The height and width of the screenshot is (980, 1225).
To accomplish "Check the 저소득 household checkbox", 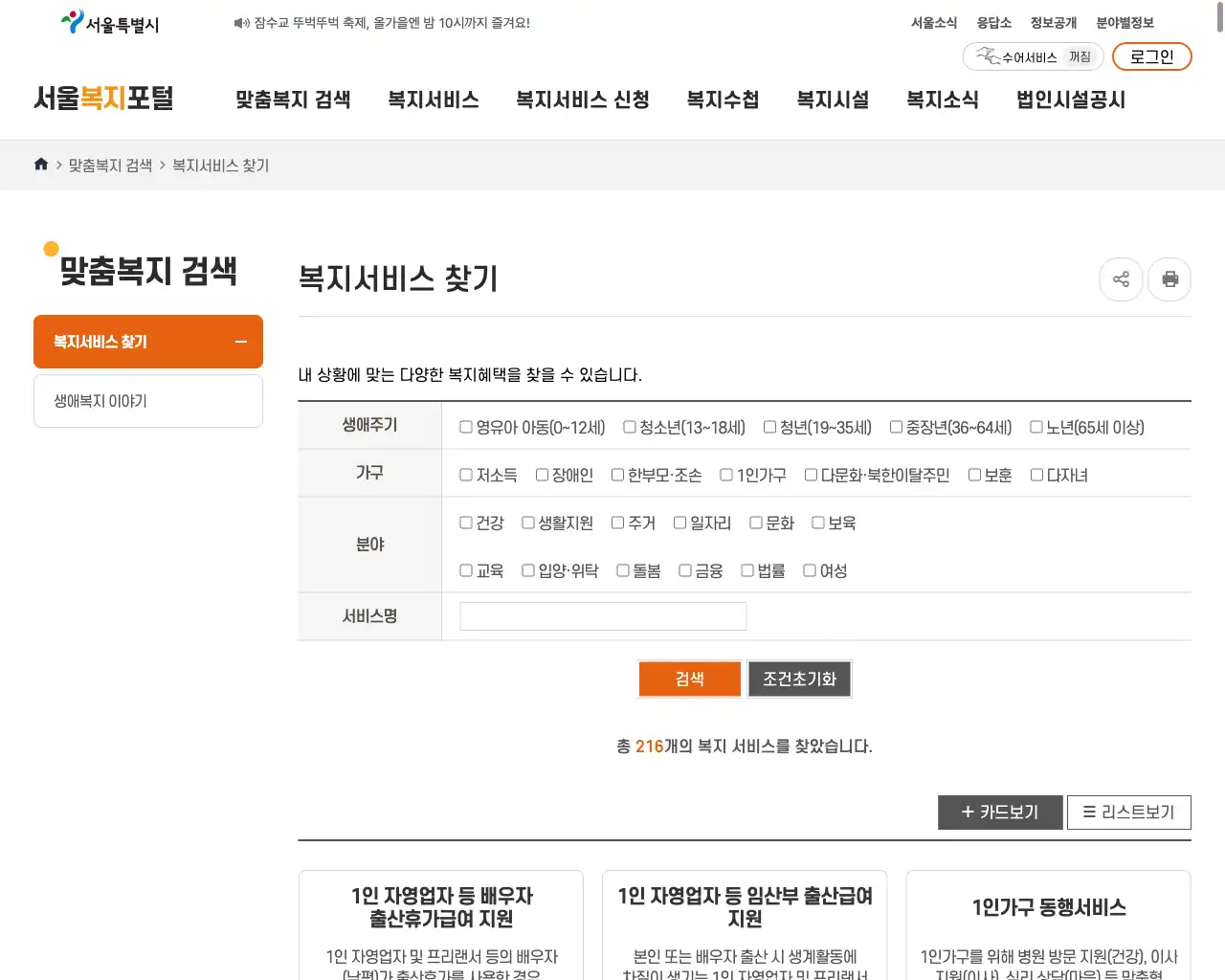I will coord(466,475).
